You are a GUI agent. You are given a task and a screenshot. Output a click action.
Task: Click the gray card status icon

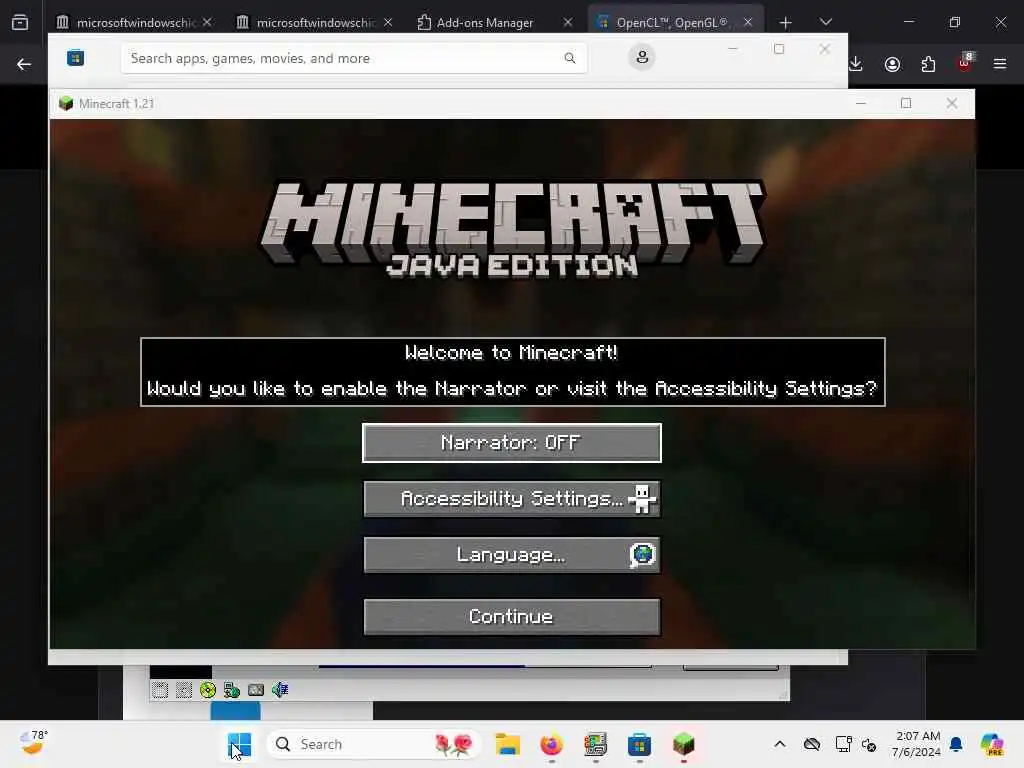pyautogui.click(x=256, y=690)
